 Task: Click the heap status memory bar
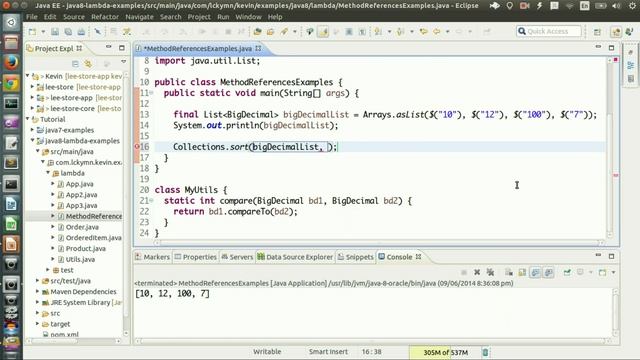coord(444,352)
